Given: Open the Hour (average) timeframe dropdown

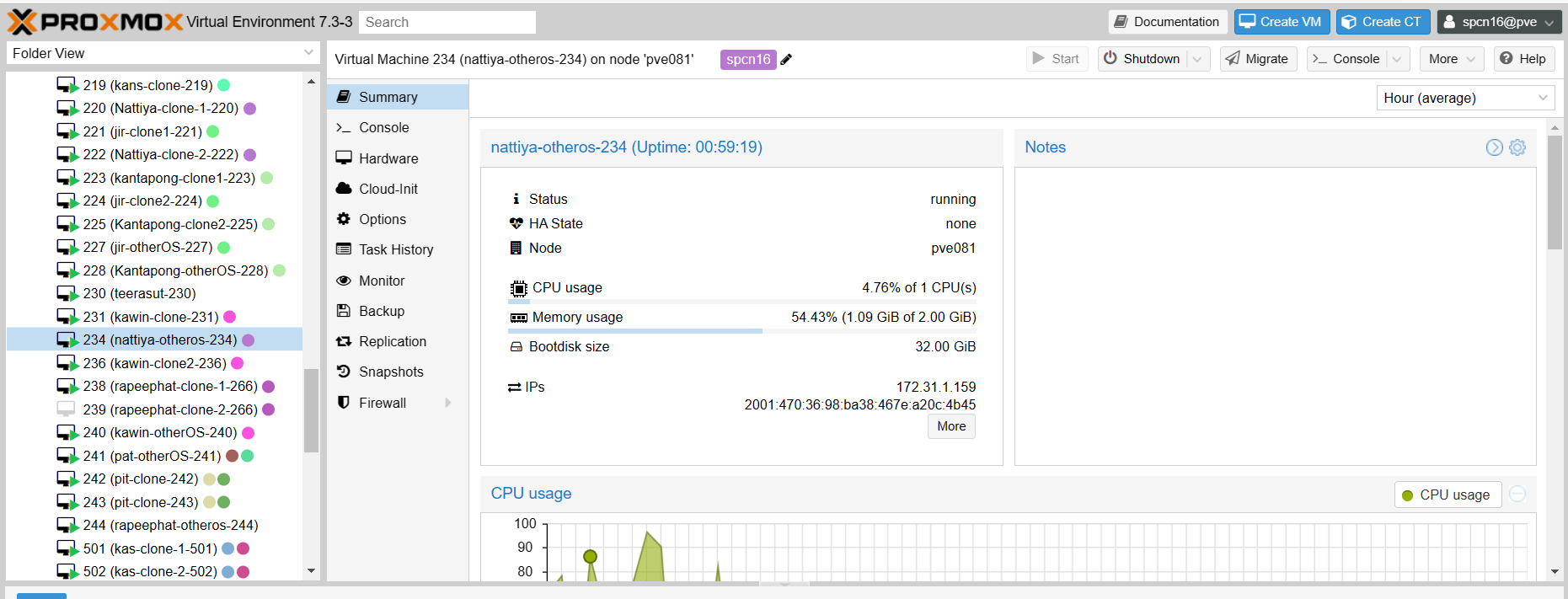Looking at the screenshot, I should (x=1465, y=98).
